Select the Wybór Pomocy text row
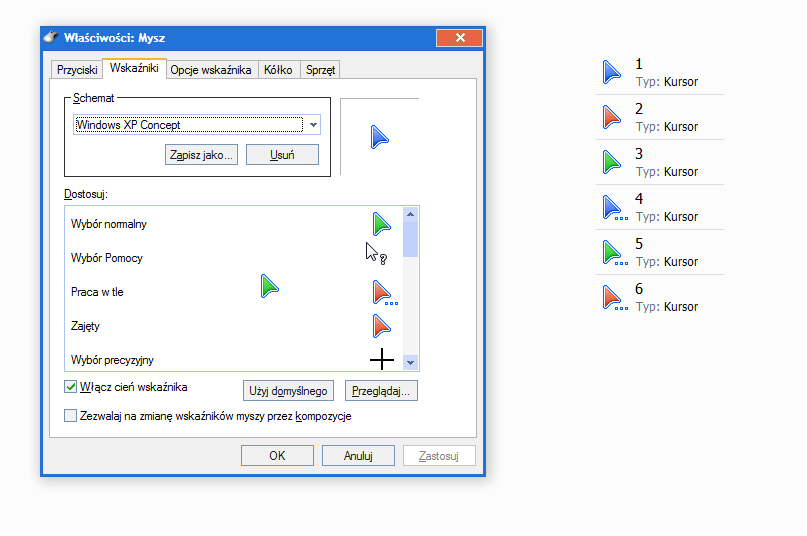The width and height of the screenshot is (807, 536). [107, 258]
